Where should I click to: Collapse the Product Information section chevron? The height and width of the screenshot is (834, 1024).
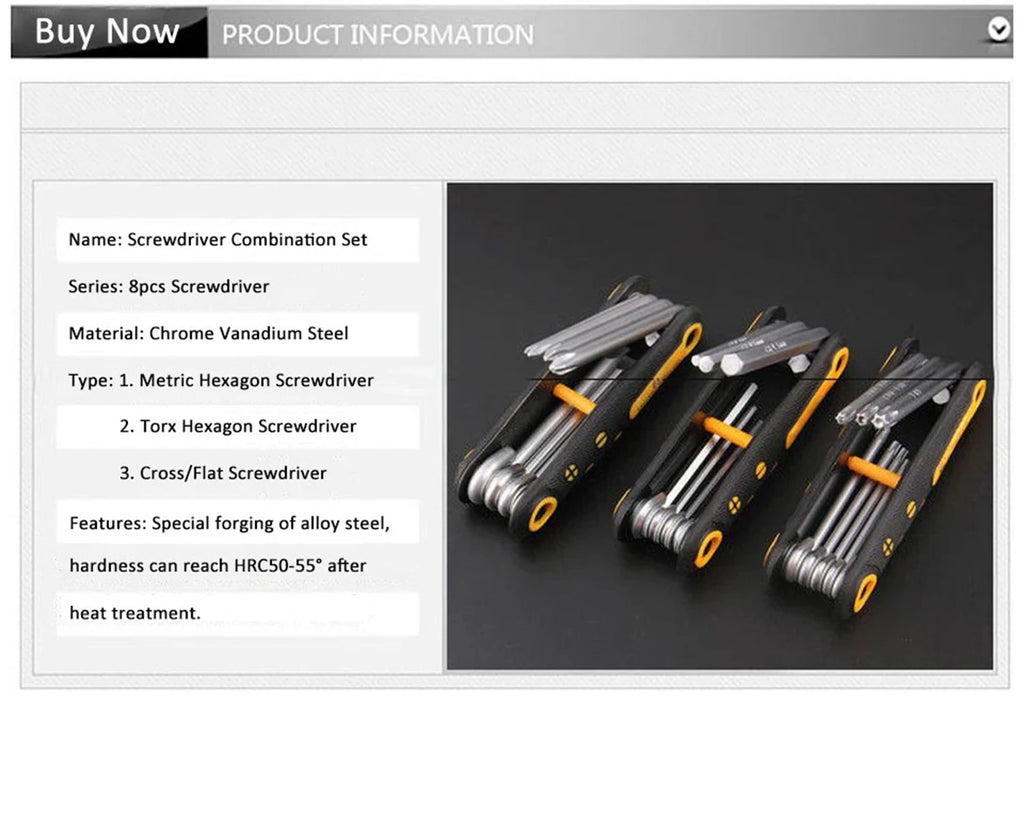[998, 30]
